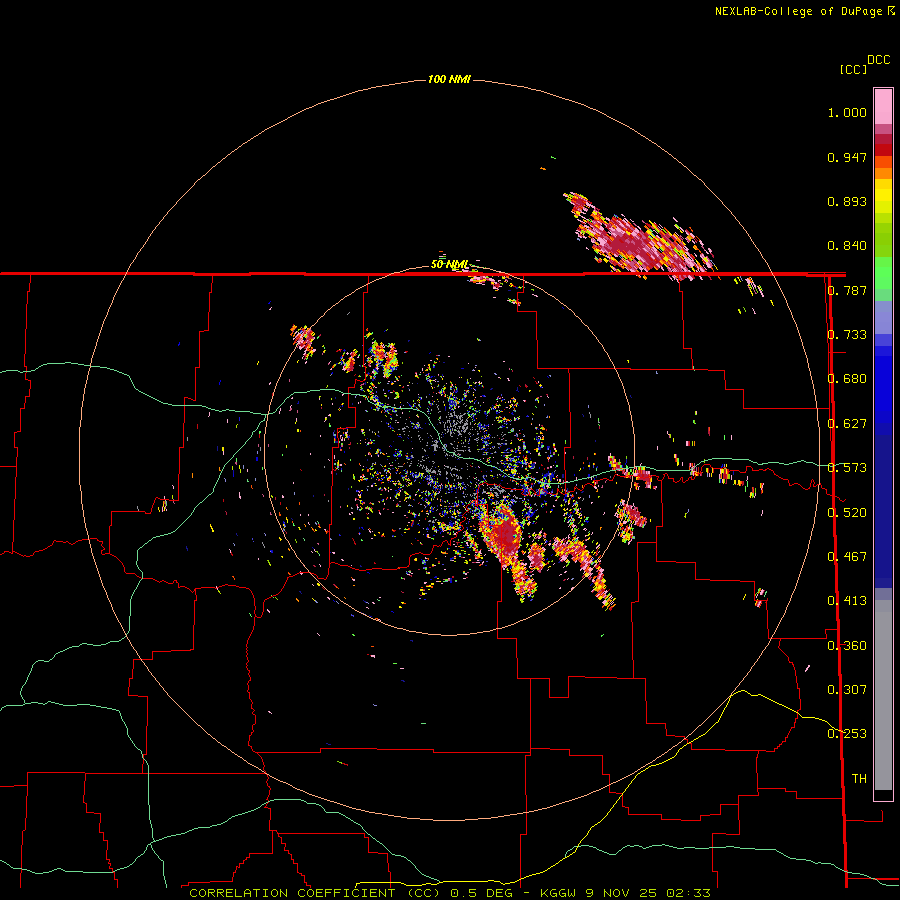This screenshot has height=900, width=900.
Task: Click the 0.947 value on the color scale
Action: 847,157
